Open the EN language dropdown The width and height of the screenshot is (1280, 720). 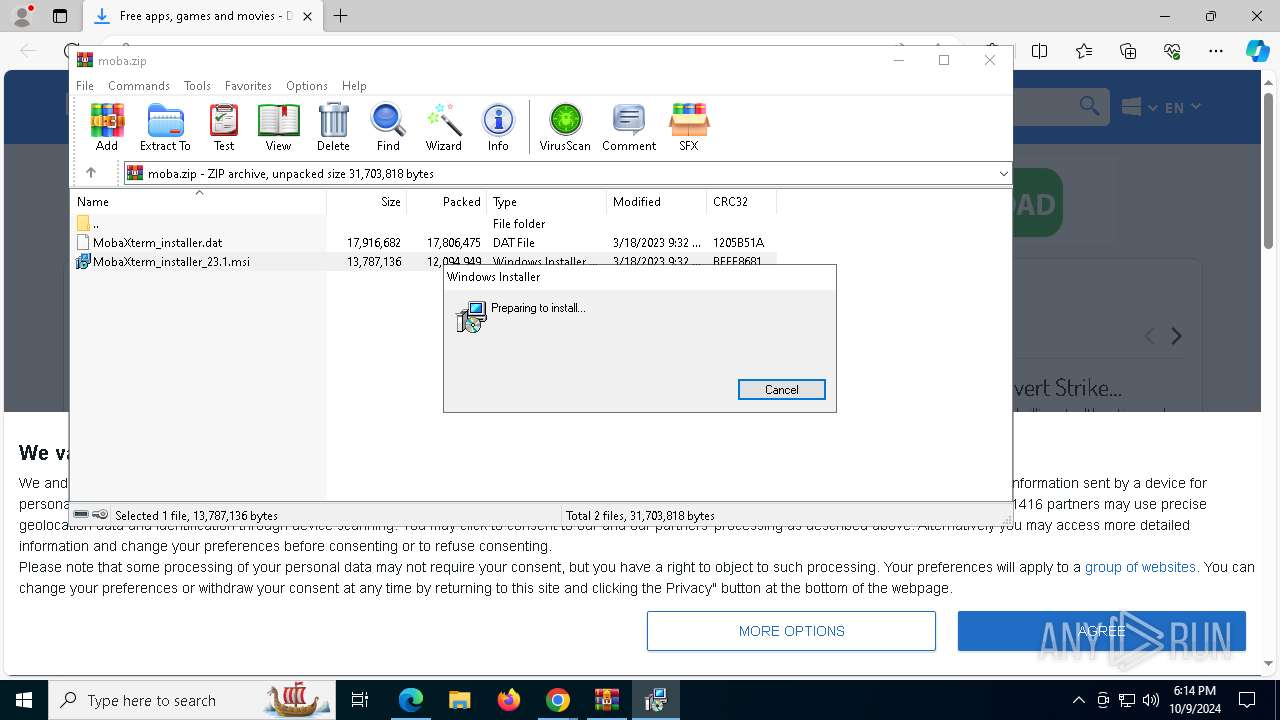[x=1182, y=107]
